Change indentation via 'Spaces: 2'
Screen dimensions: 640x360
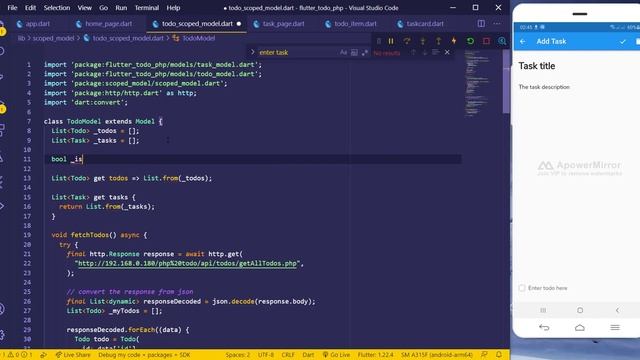coord(238,355)
